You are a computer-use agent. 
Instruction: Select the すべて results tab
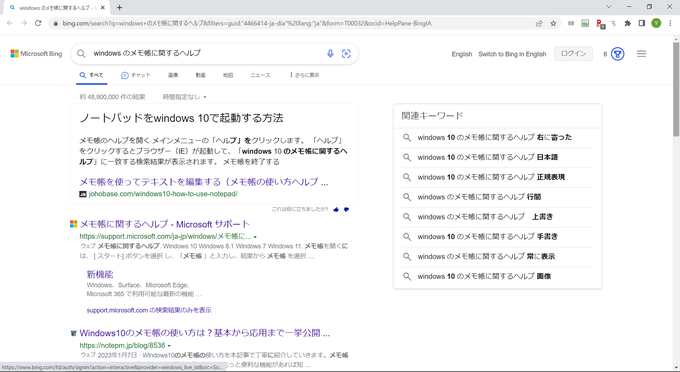point(92,75)
